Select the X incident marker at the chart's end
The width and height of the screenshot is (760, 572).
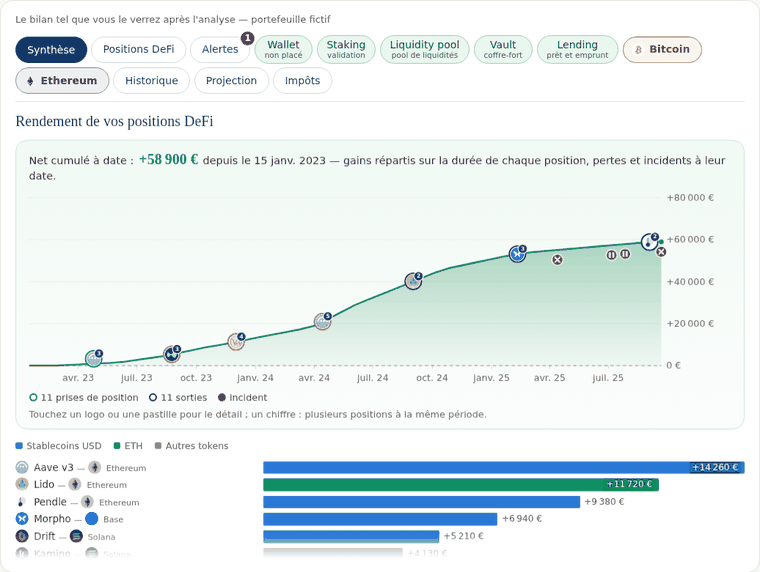[661, 252]
